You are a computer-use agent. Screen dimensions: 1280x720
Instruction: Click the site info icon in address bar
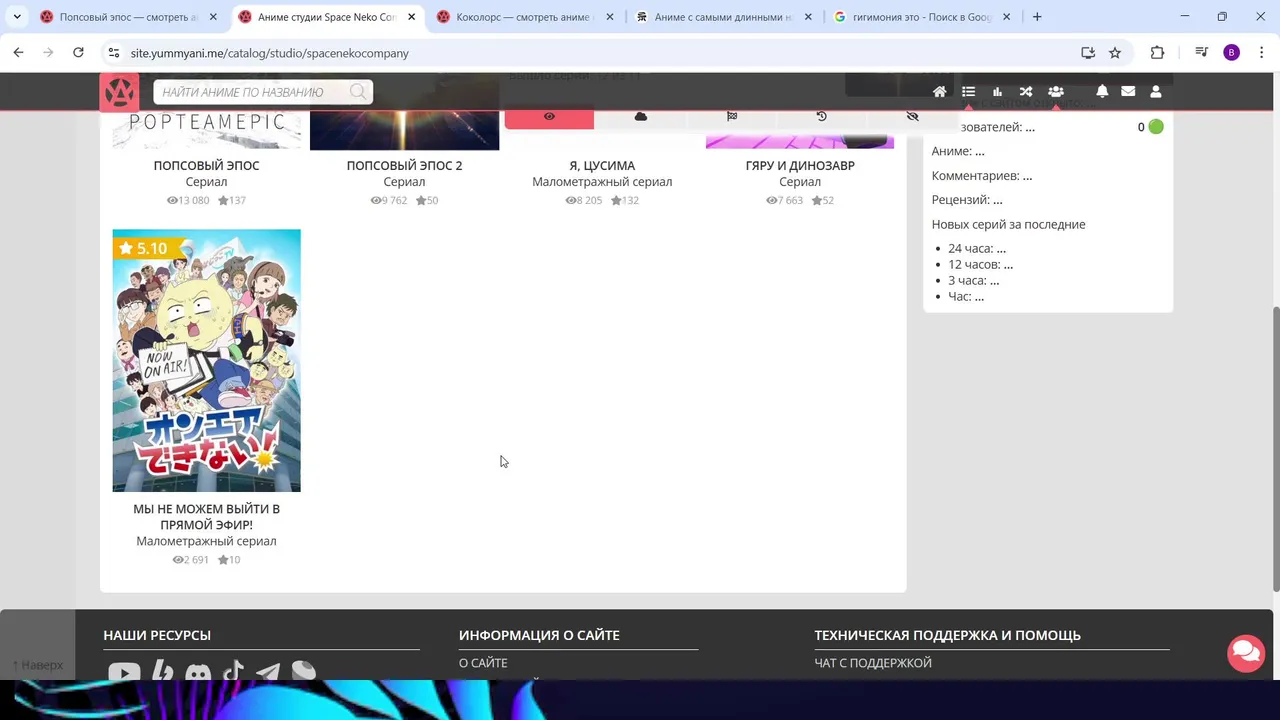point(114,53)
